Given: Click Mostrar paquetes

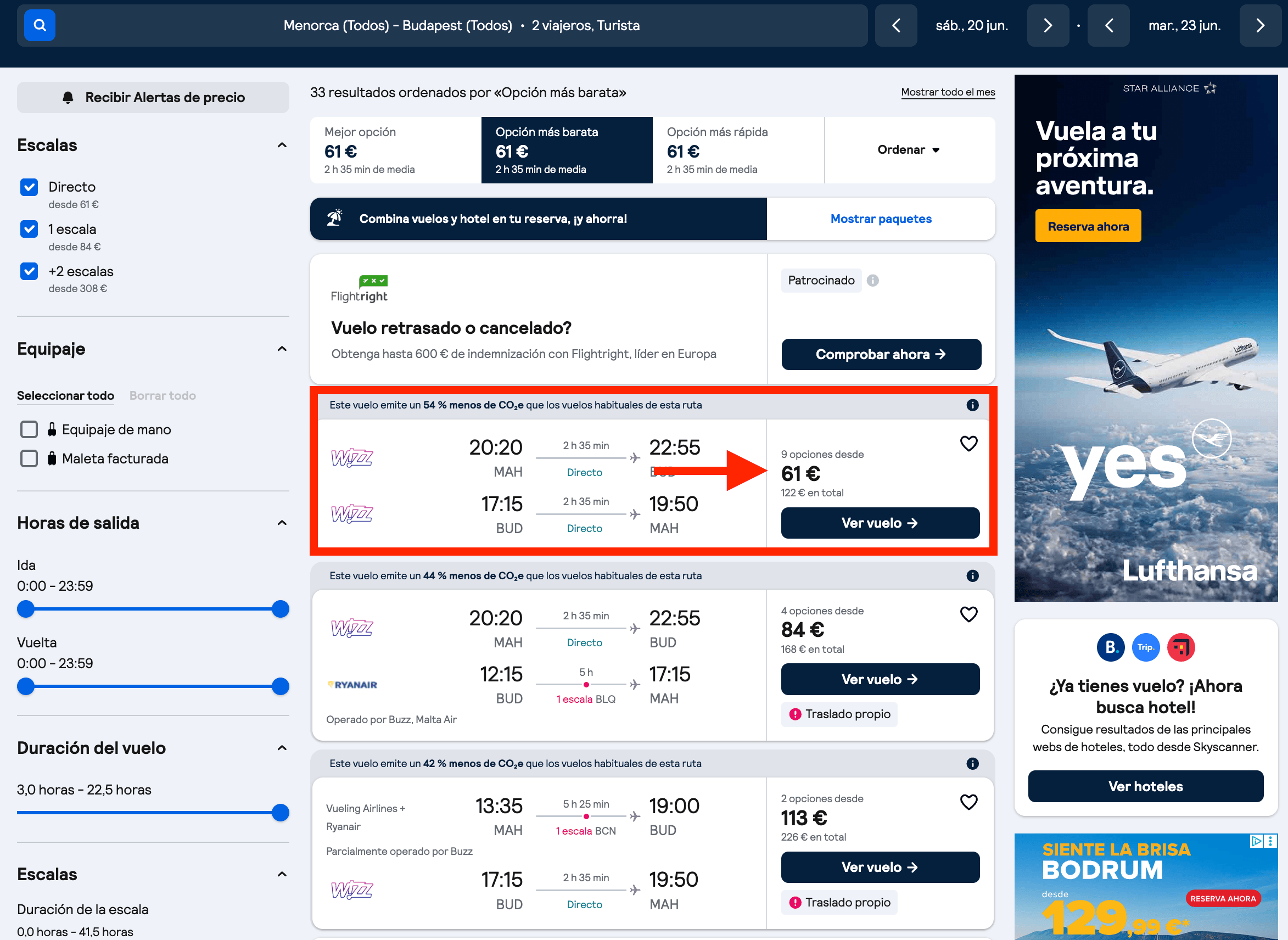Looking at the screenshot, I should [x=881, y=219].
